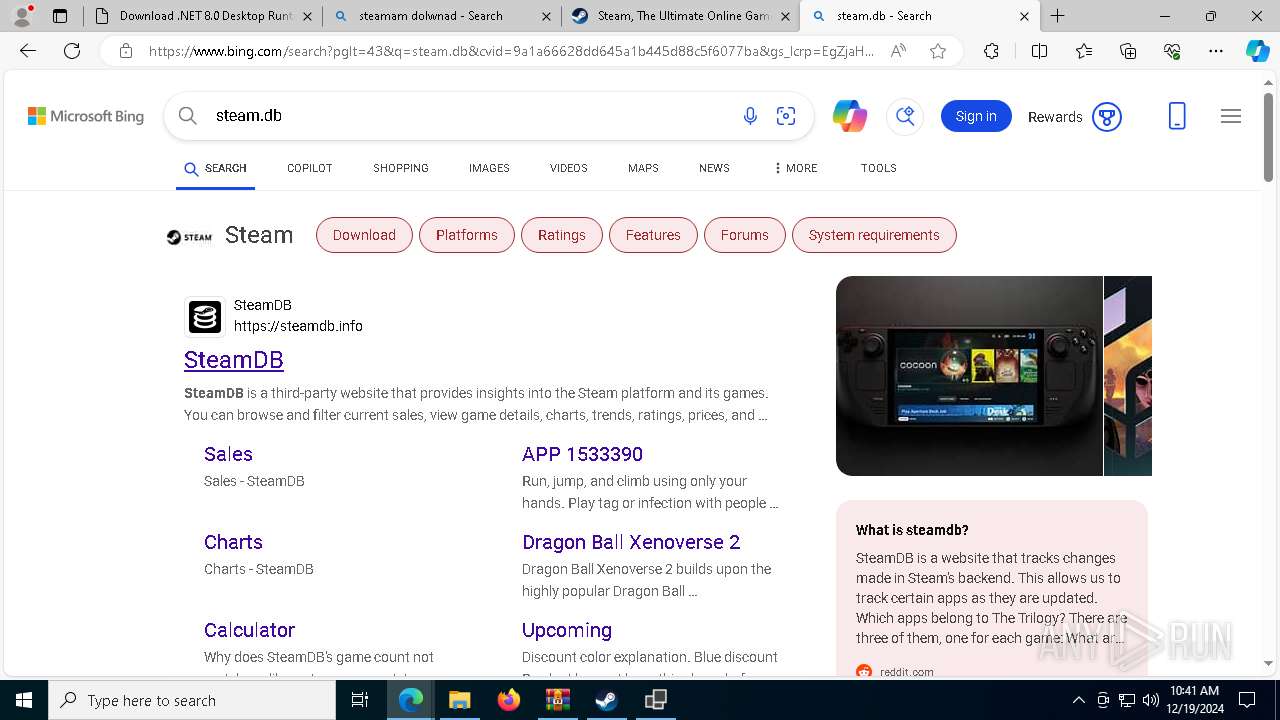
Task: Open File Explorer from the taskbar
Action: coord(459,700)
